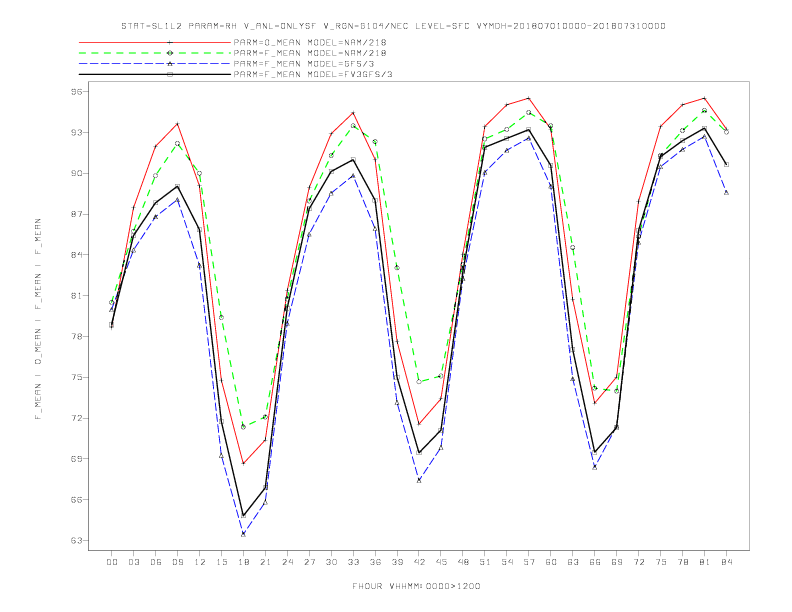
Task: Click x-axis forecast hour label 75
Action: pyautogui.click(x=661, y=562)
